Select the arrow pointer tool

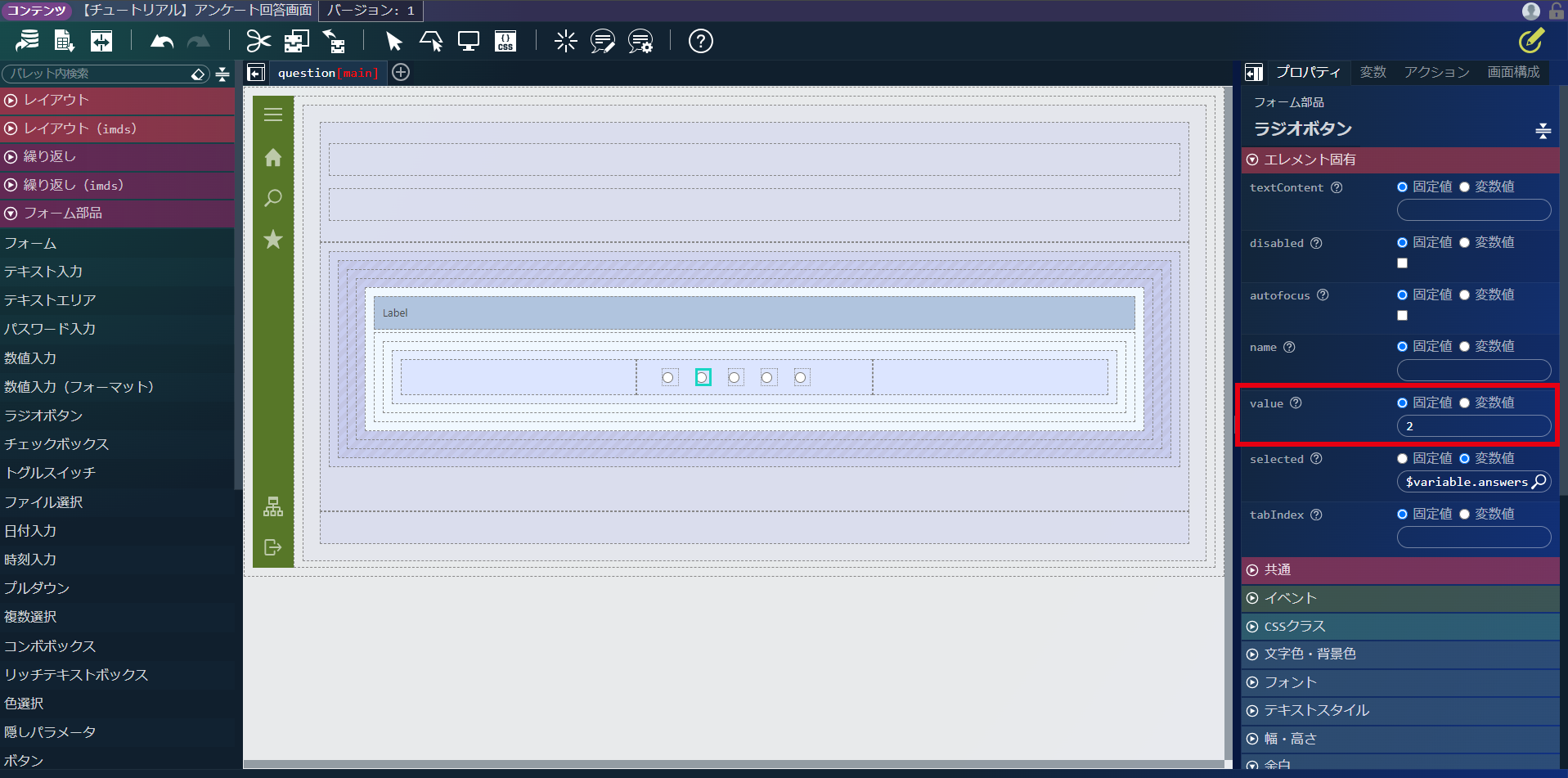pyautogui.click(x=393, y=41)
